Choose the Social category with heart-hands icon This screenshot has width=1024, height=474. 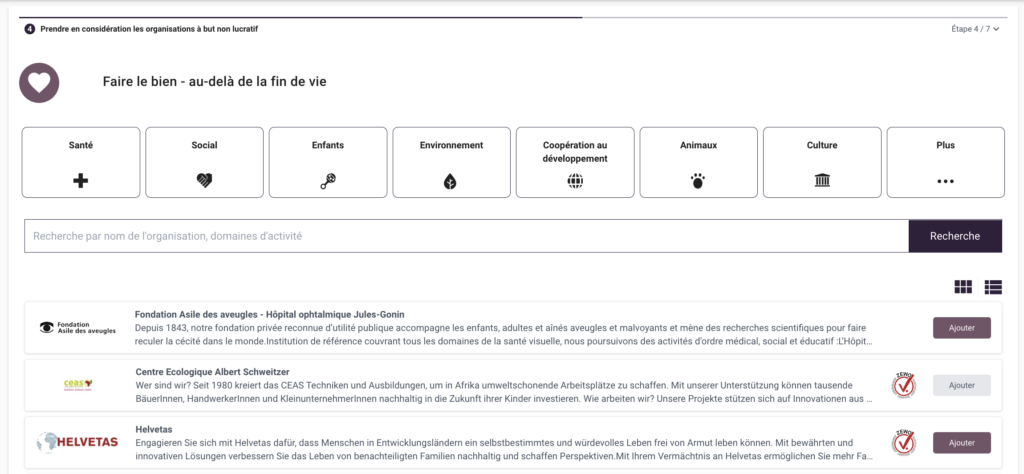(205, 162)
